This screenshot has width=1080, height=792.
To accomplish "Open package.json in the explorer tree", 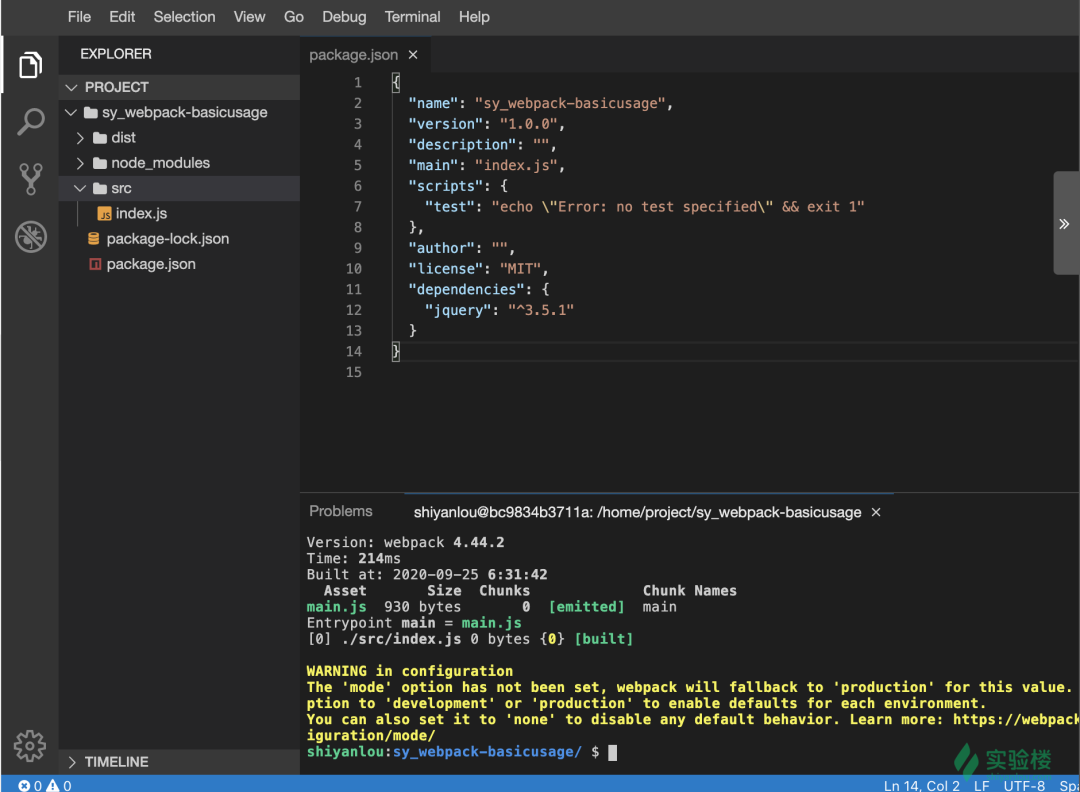I will pyautogui.click(x=151, y=264).
